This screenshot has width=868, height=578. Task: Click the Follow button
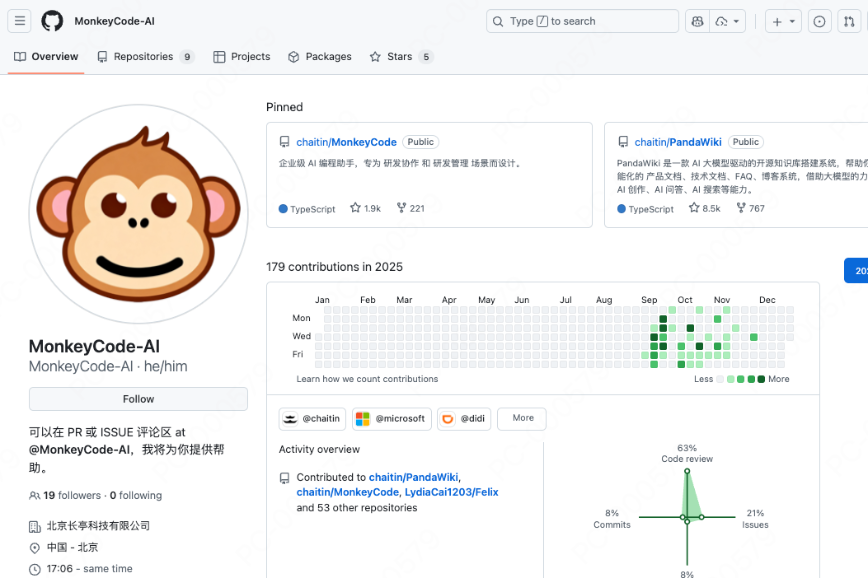pyautogui.click(x=138, y=399)
